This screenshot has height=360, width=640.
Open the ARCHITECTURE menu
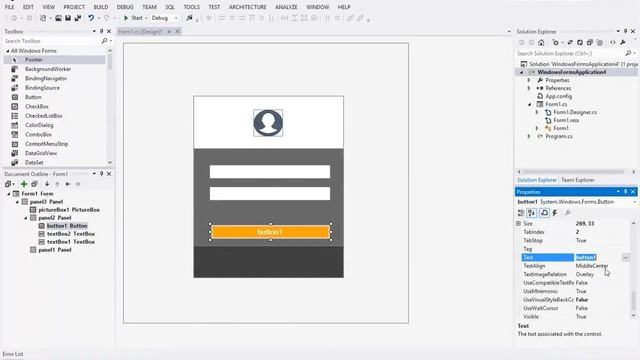click(x=247, y=7)
